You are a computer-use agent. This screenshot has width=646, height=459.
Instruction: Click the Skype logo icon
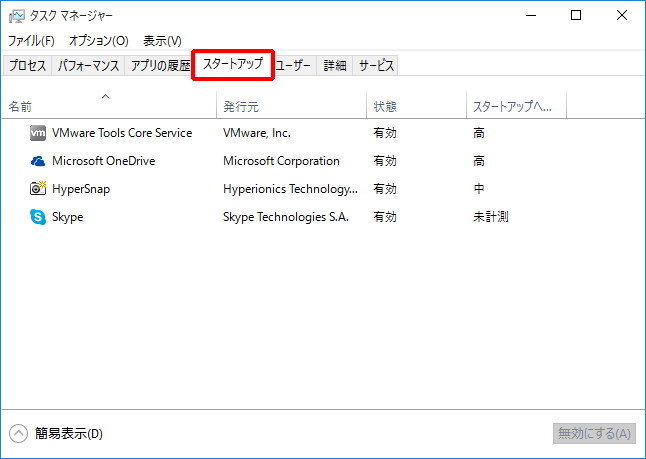pyautogui.click(x=38, y=217)
